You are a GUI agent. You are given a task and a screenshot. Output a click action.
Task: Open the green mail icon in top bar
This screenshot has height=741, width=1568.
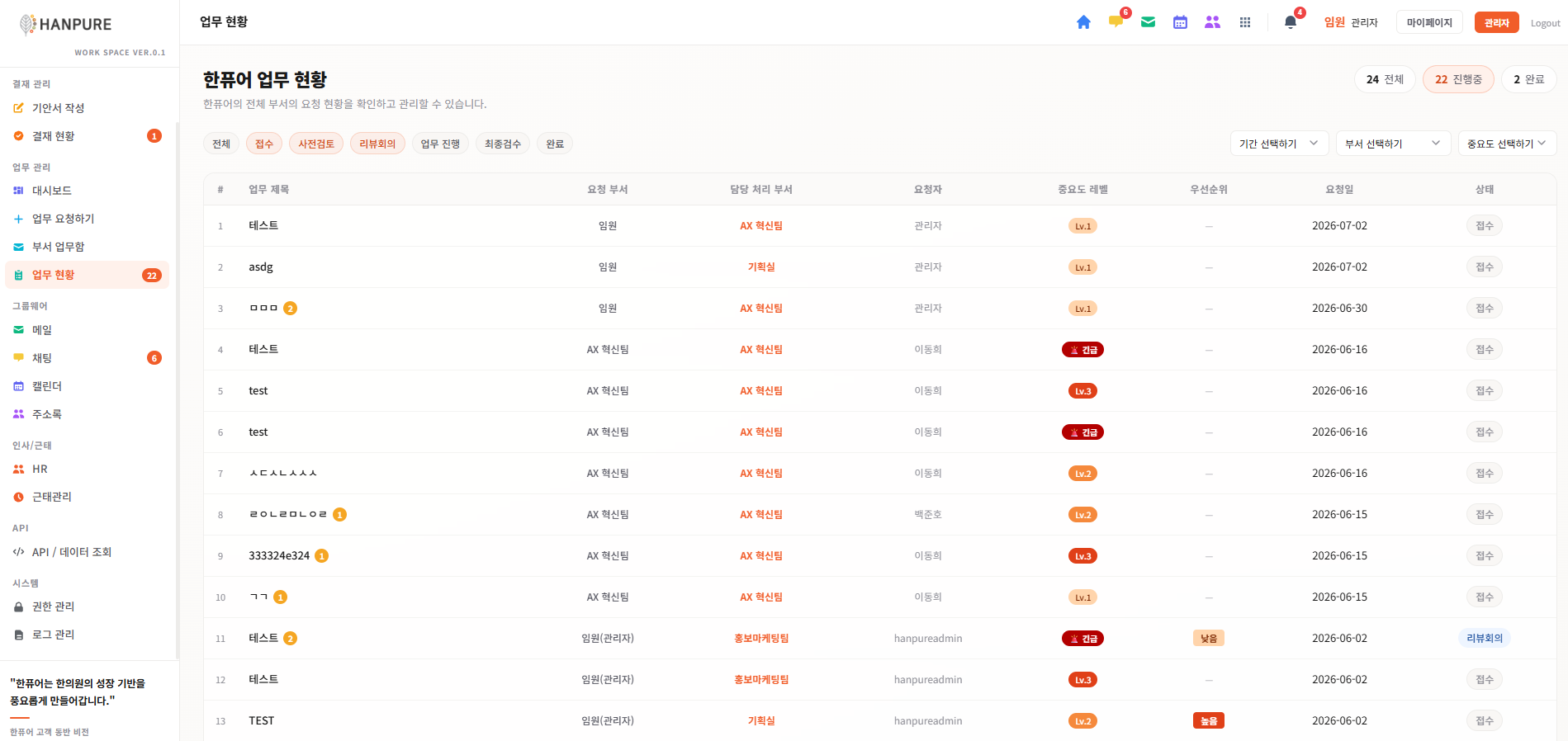pos(1148,22)
